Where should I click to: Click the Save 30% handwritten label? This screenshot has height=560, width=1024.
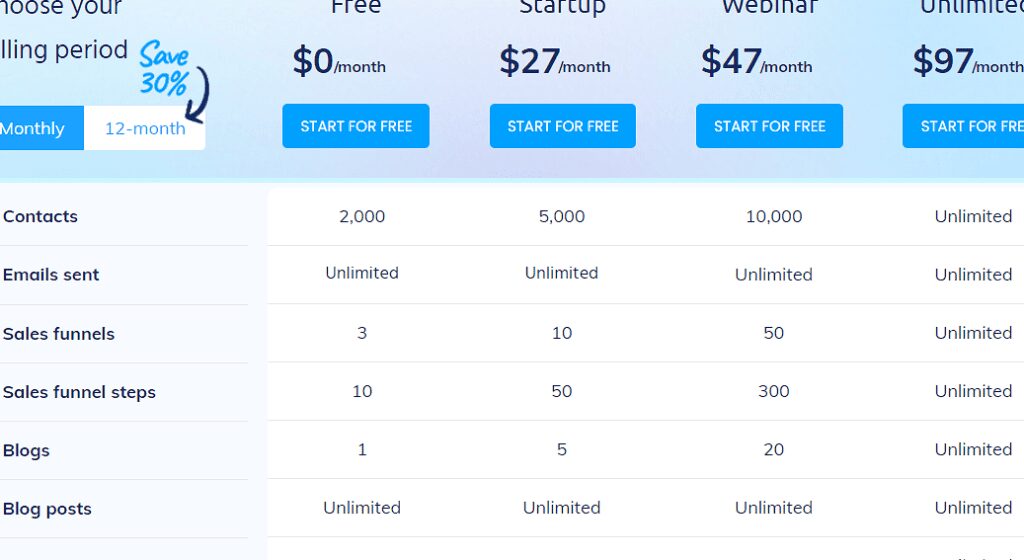pos(163,69)
